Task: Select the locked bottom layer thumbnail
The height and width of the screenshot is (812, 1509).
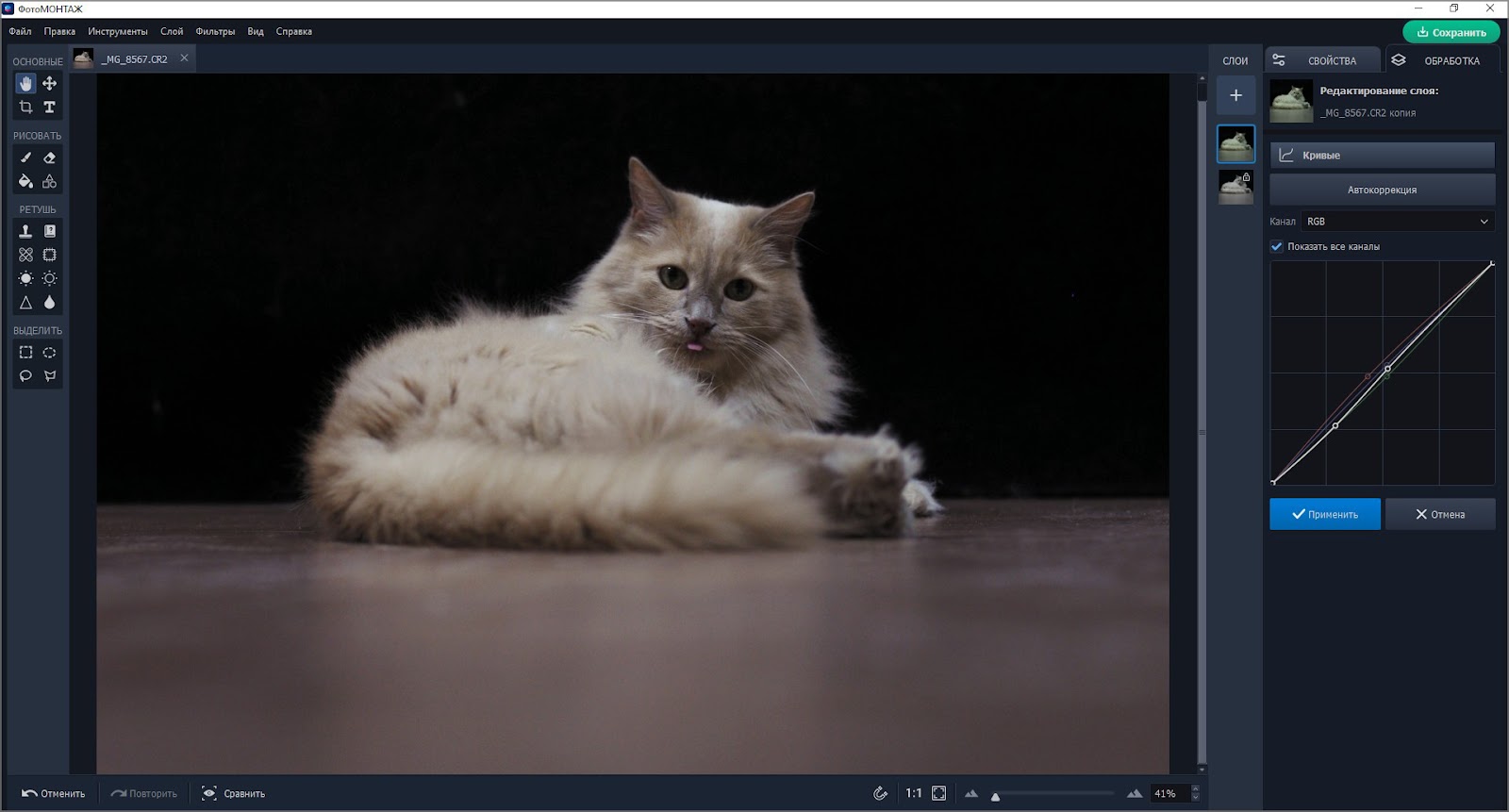Action: (x=1235, y=187)
